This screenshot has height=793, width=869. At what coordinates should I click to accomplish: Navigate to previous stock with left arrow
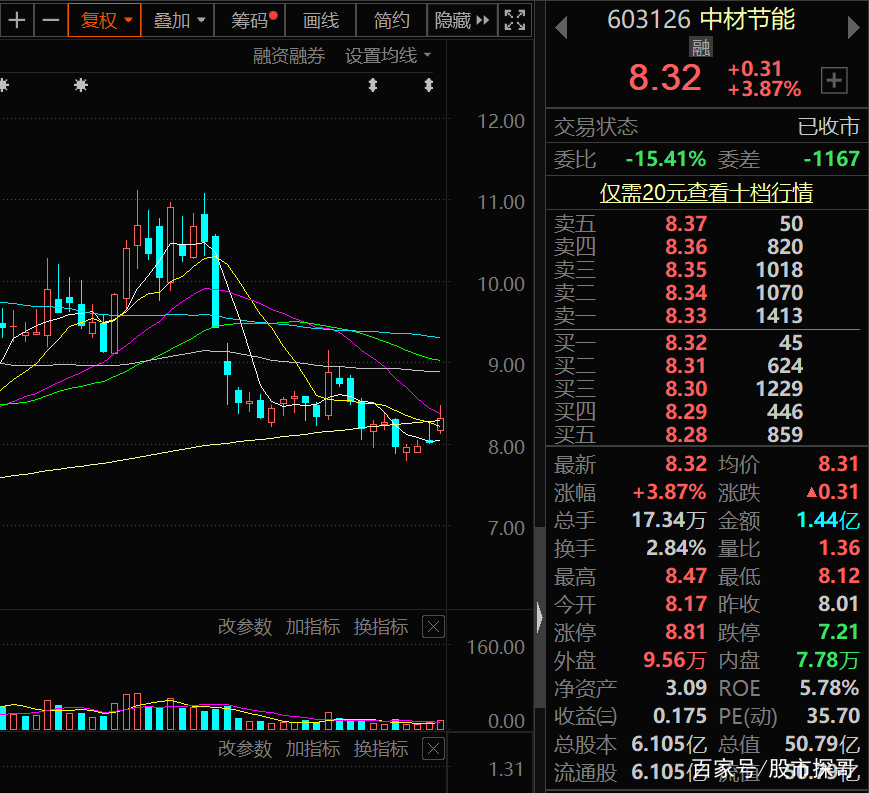click(560, 27)
